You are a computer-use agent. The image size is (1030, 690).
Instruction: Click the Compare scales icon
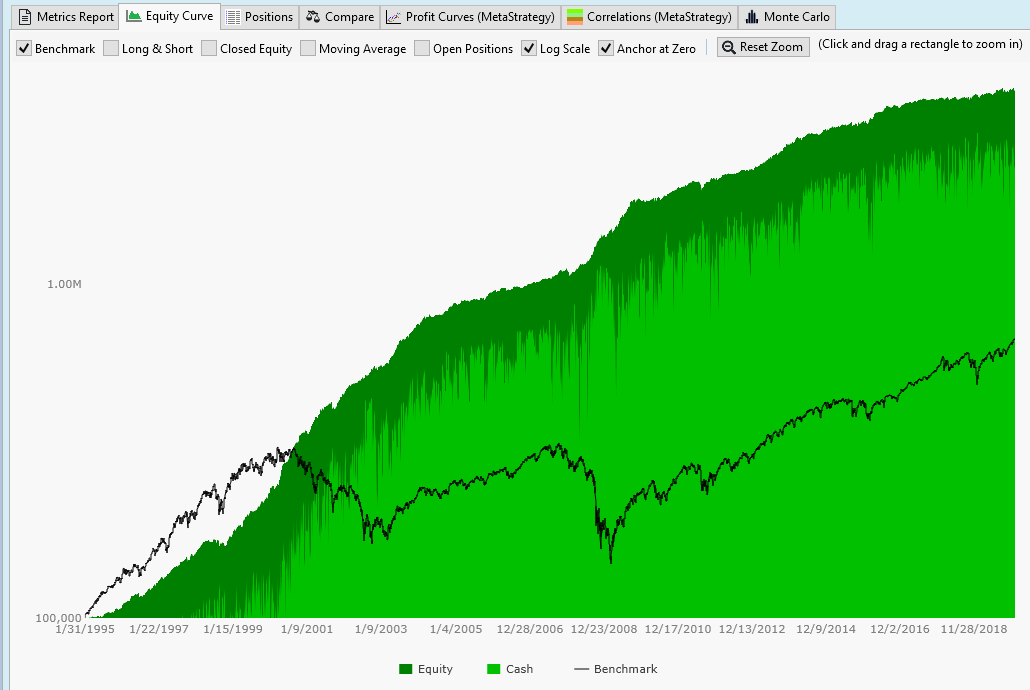[313, 17]
